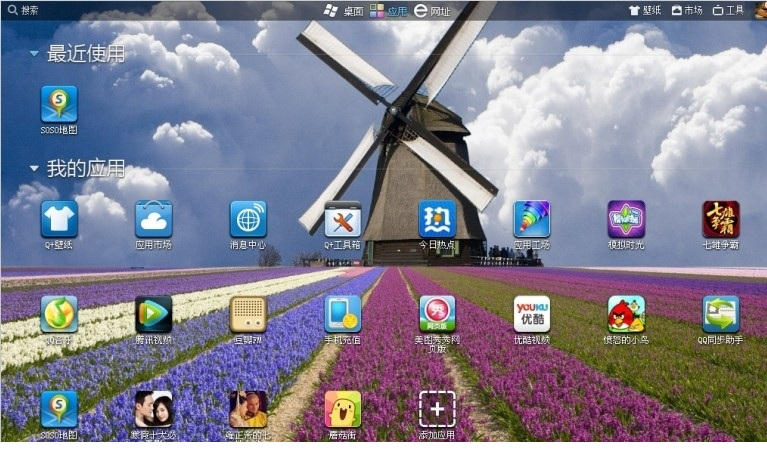Click the 添加应用 plus tile
Viewport: 767px width, 459px height.
(437, 409)
